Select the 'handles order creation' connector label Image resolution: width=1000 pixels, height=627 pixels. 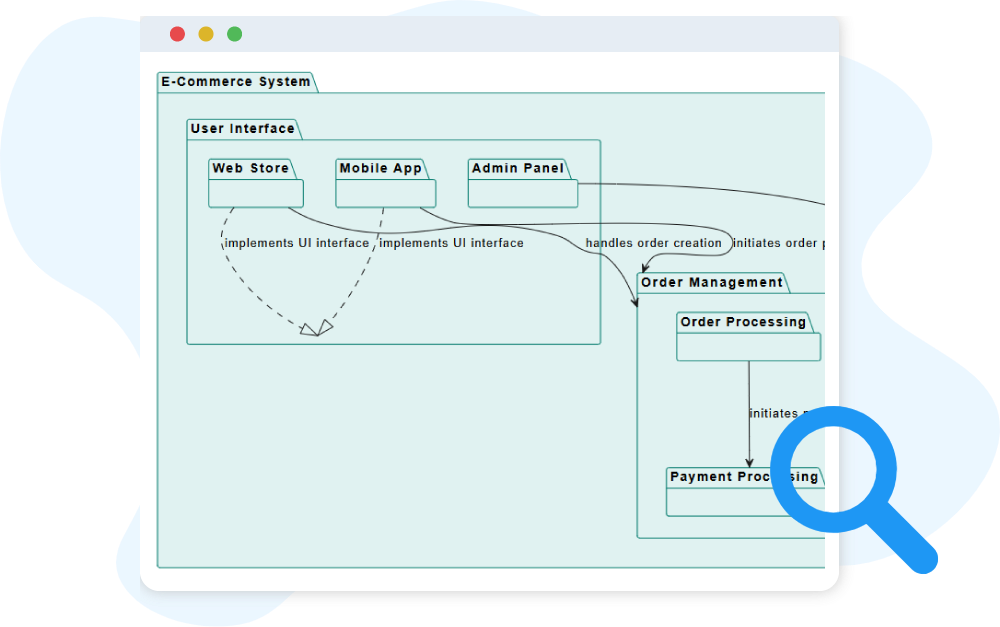pyautogui.click(x=653, y=243)
